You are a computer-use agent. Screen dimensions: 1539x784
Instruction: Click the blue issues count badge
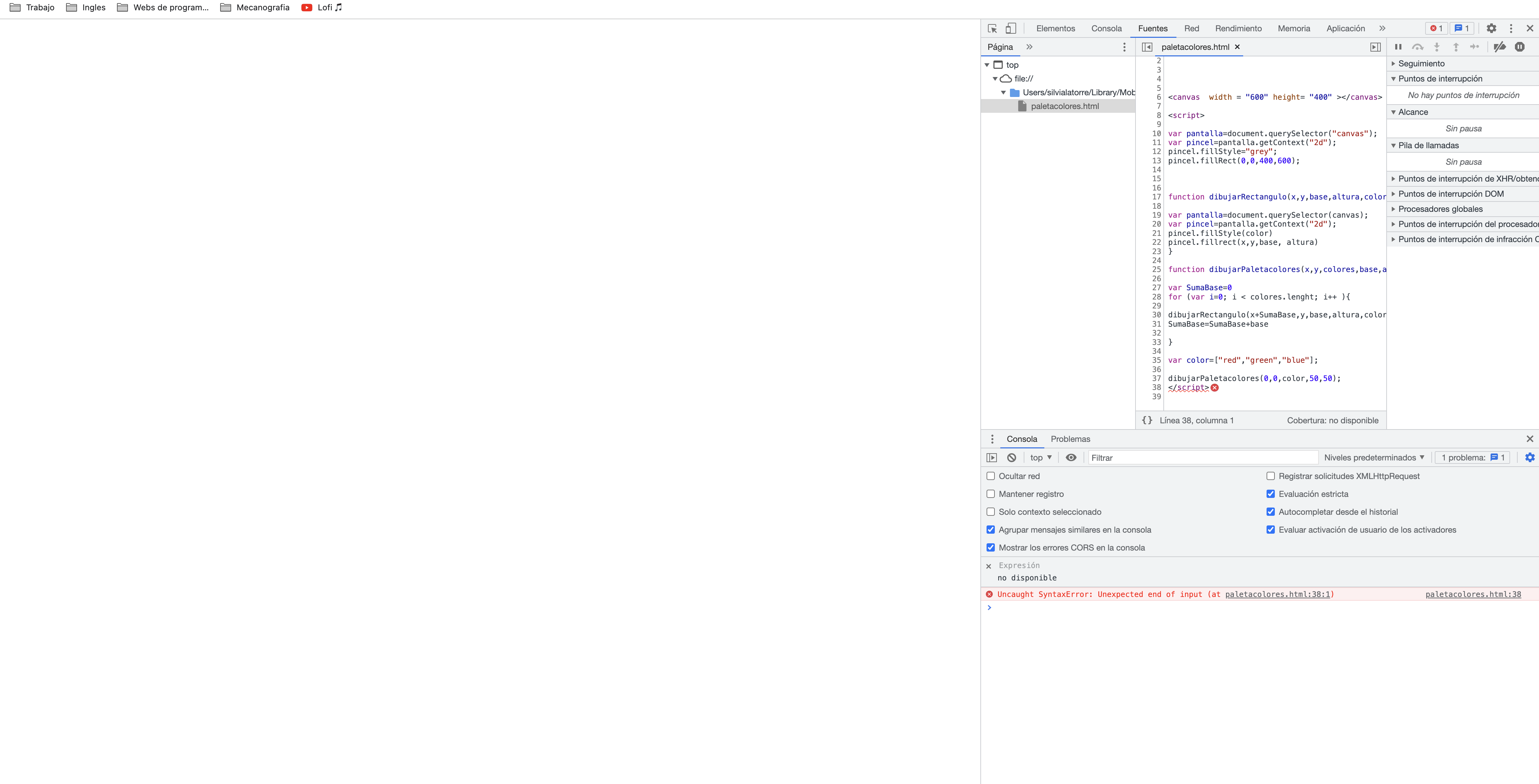click(x=1461, y=28)
